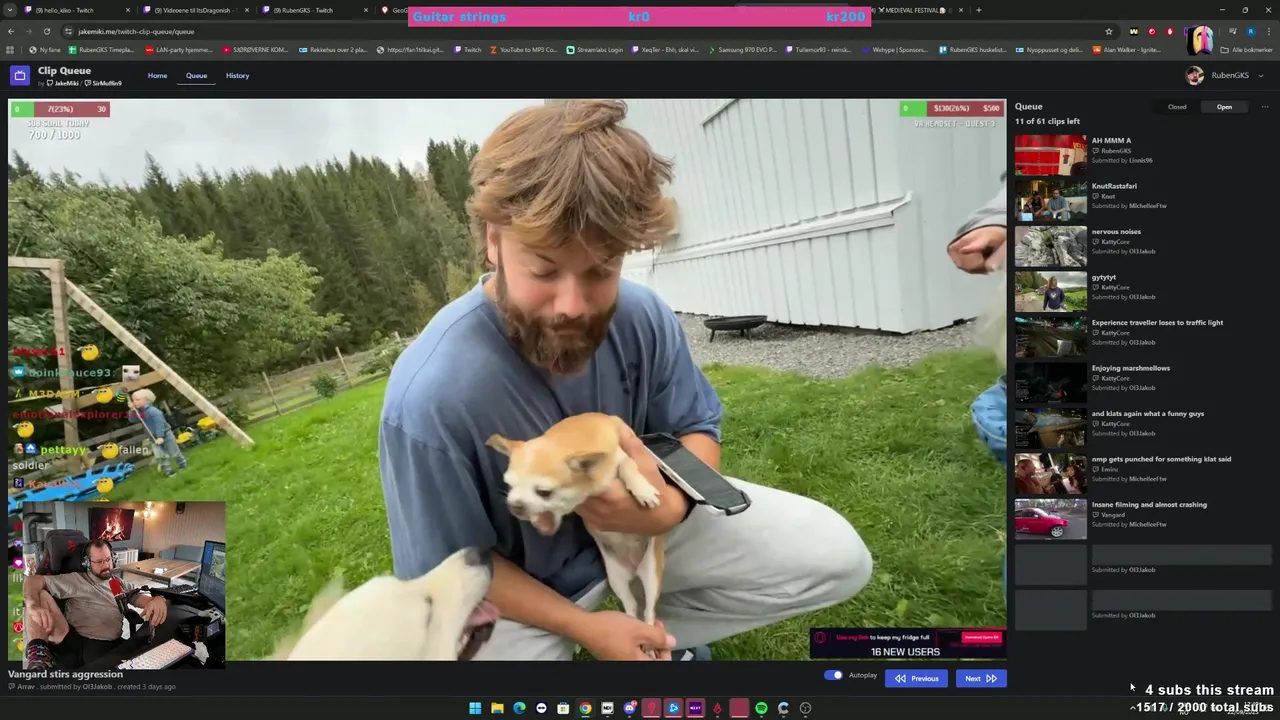Screen dimensions: 1280x720
Task: Click the gytytyt clip title
Action: 1104,277
